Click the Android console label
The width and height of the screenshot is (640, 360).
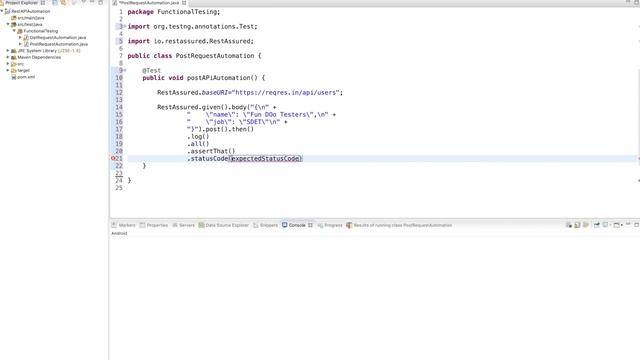[119, 233]
